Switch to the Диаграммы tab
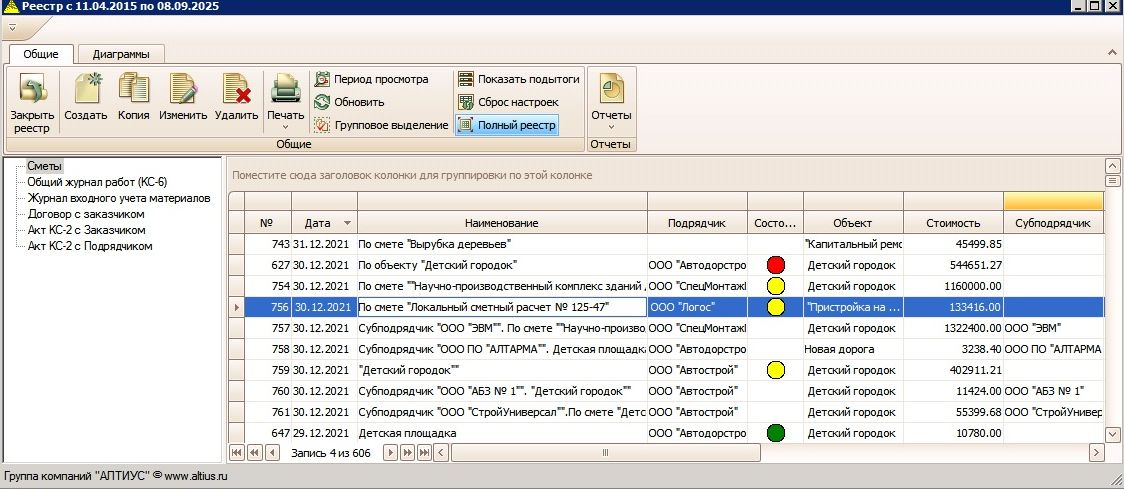Viewport: 1124px width, 489px height. pyautogui.click(x=120, y=54)
